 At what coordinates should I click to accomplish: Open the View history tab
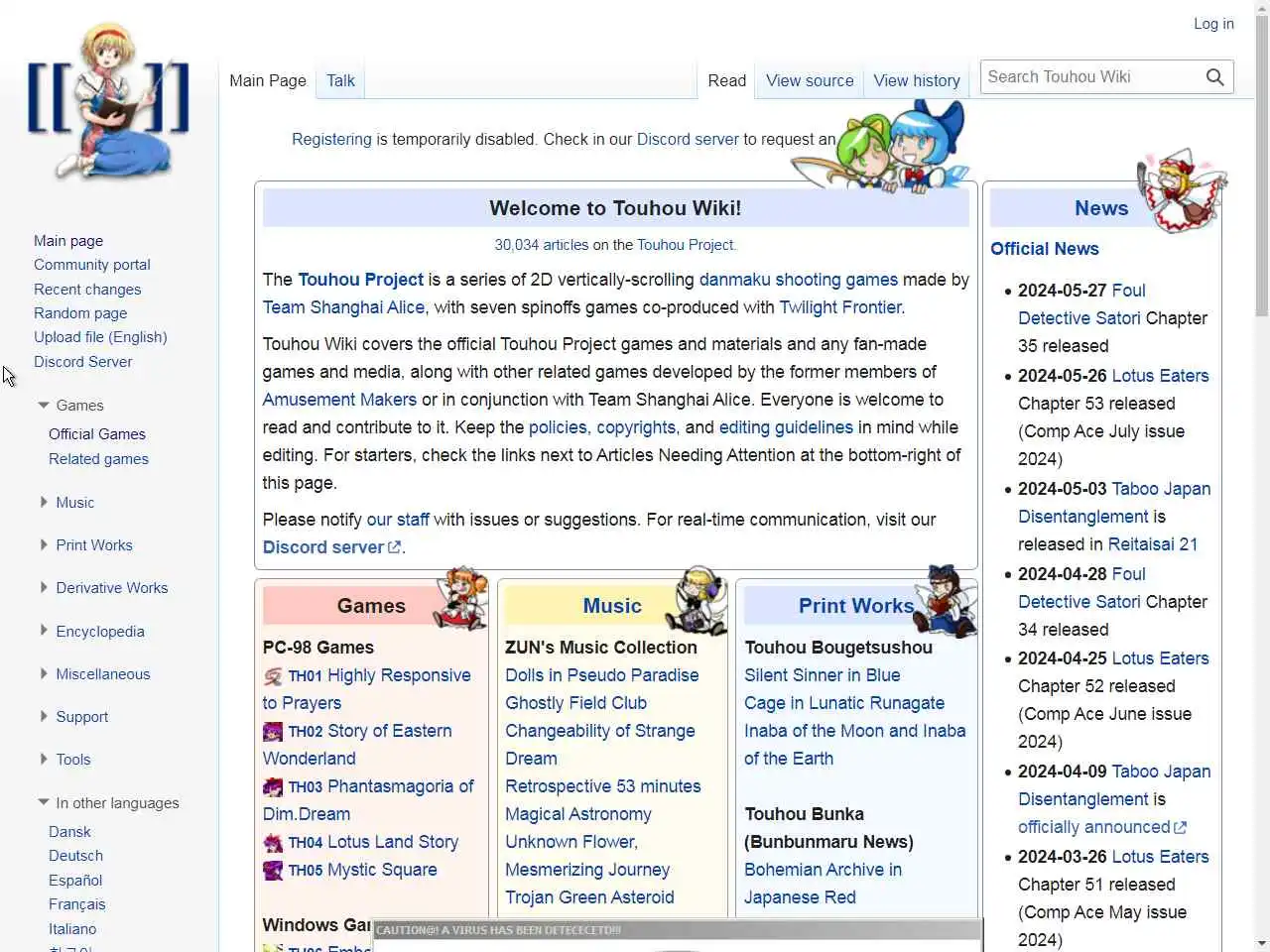(x=917, y=80)
